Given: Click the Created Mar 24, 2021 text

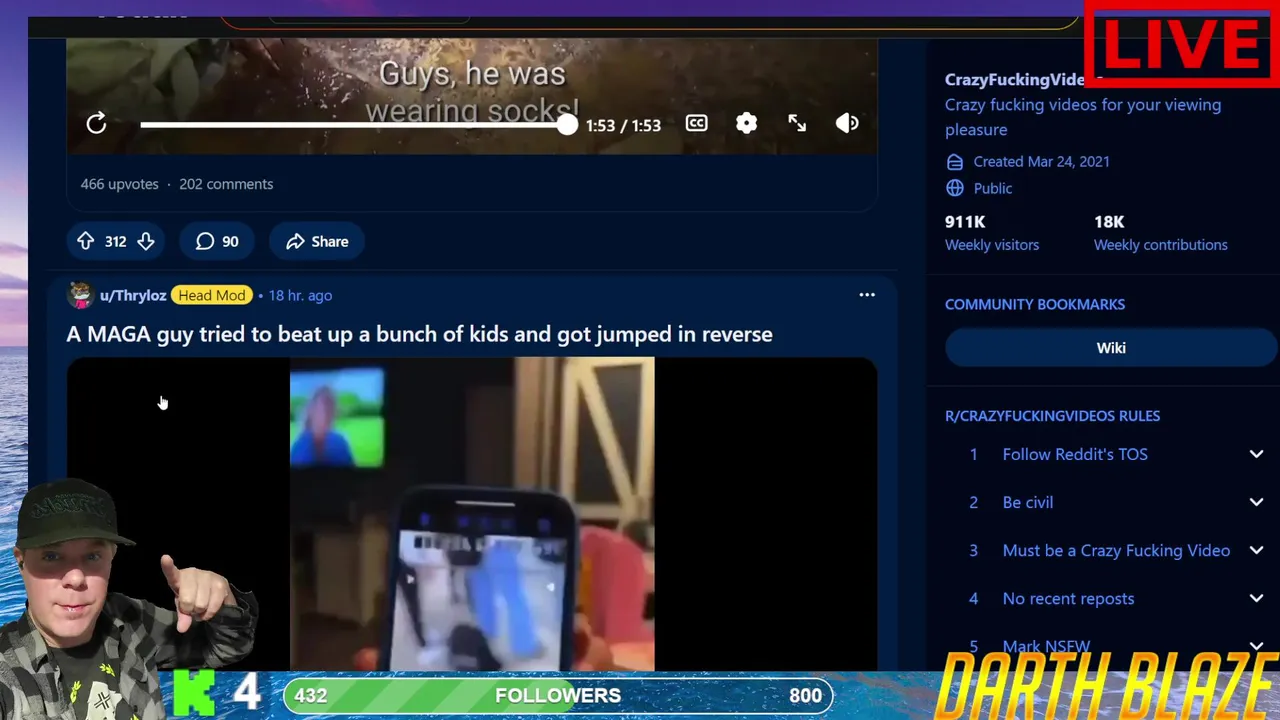Looking at the screenshot, I should (1041, 161).
